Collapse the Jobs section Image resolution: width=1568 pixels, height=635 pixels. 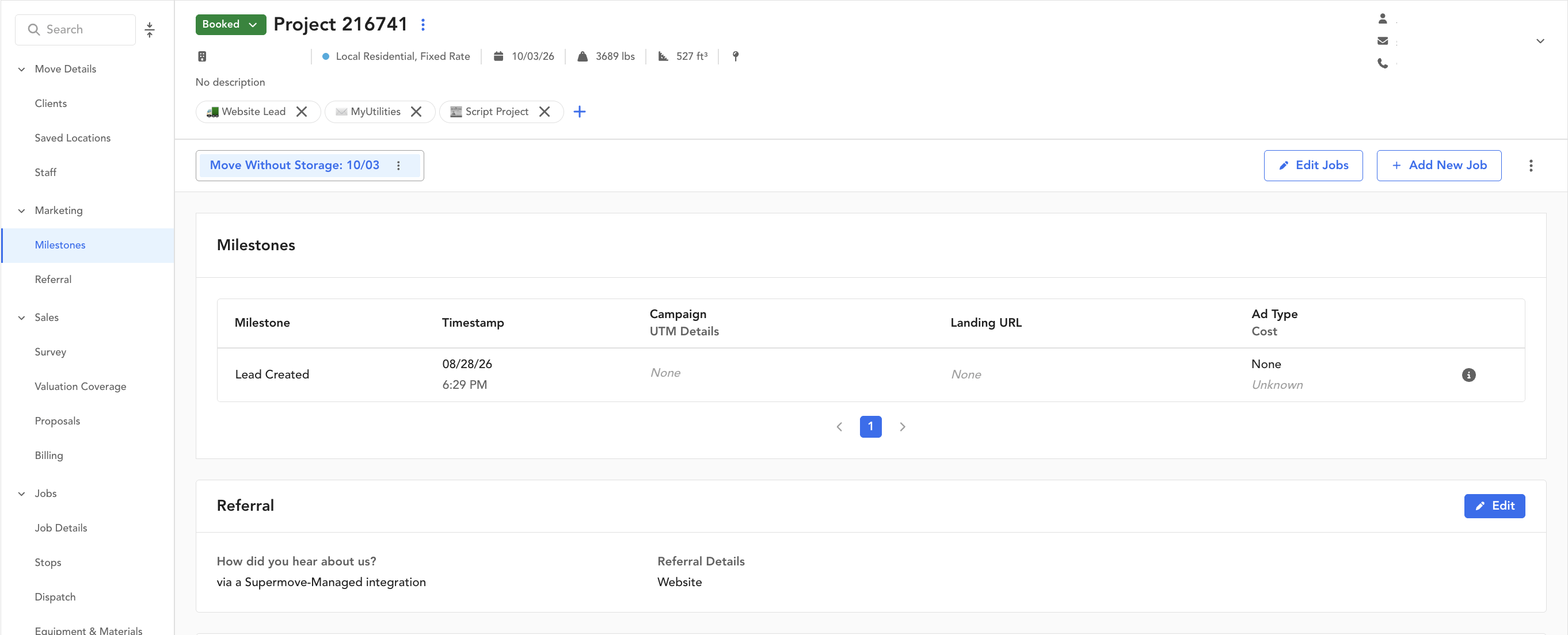click(x=22, y=494)
